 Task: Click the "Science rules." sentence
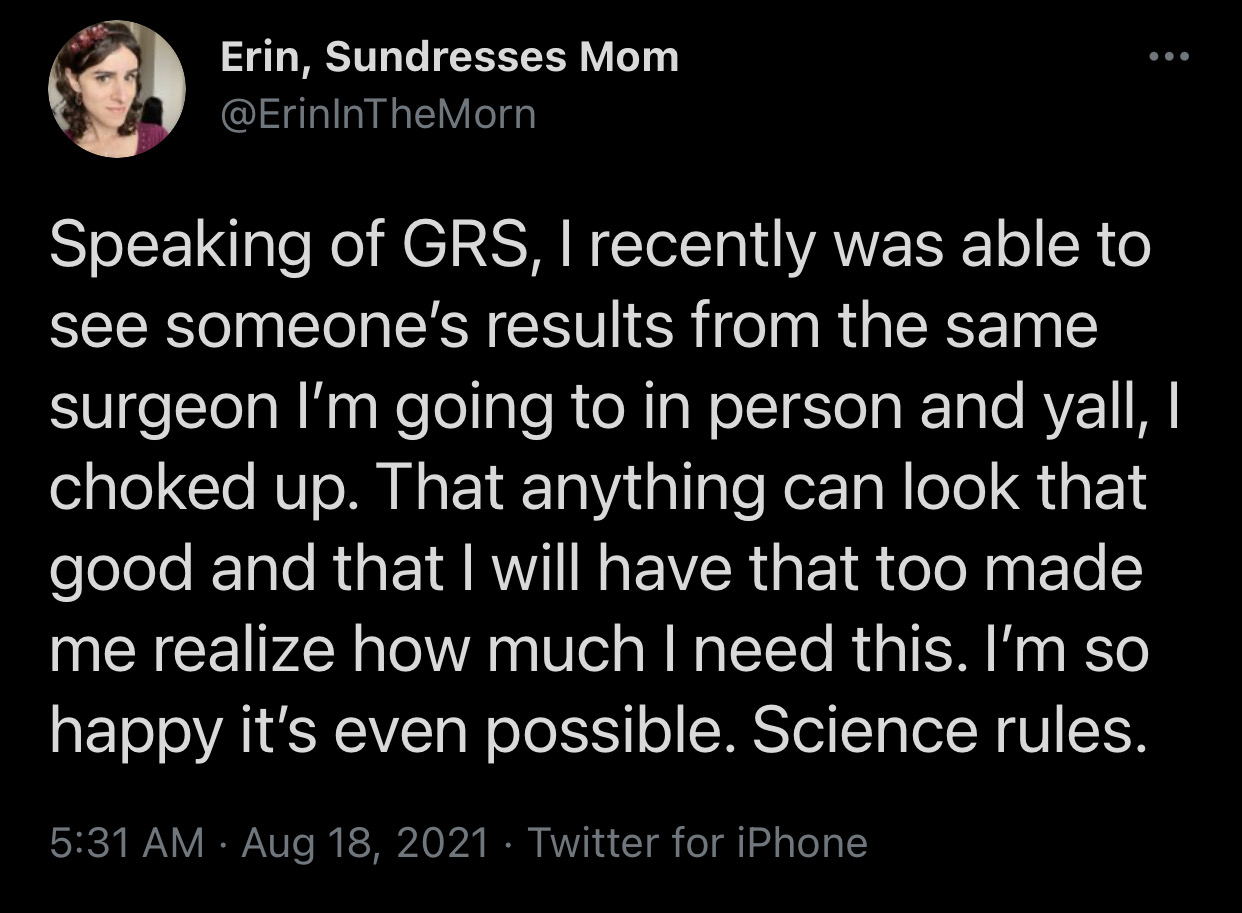click(946, 730)
